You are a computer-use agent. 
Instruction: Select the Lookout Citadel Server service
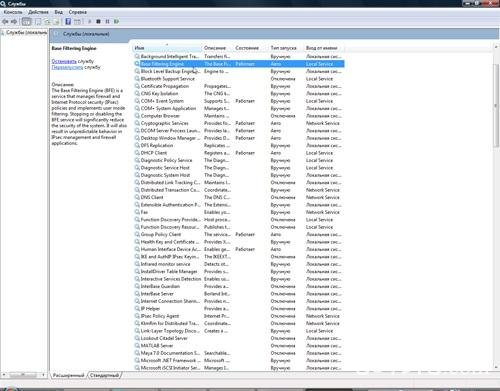(239, 338)
